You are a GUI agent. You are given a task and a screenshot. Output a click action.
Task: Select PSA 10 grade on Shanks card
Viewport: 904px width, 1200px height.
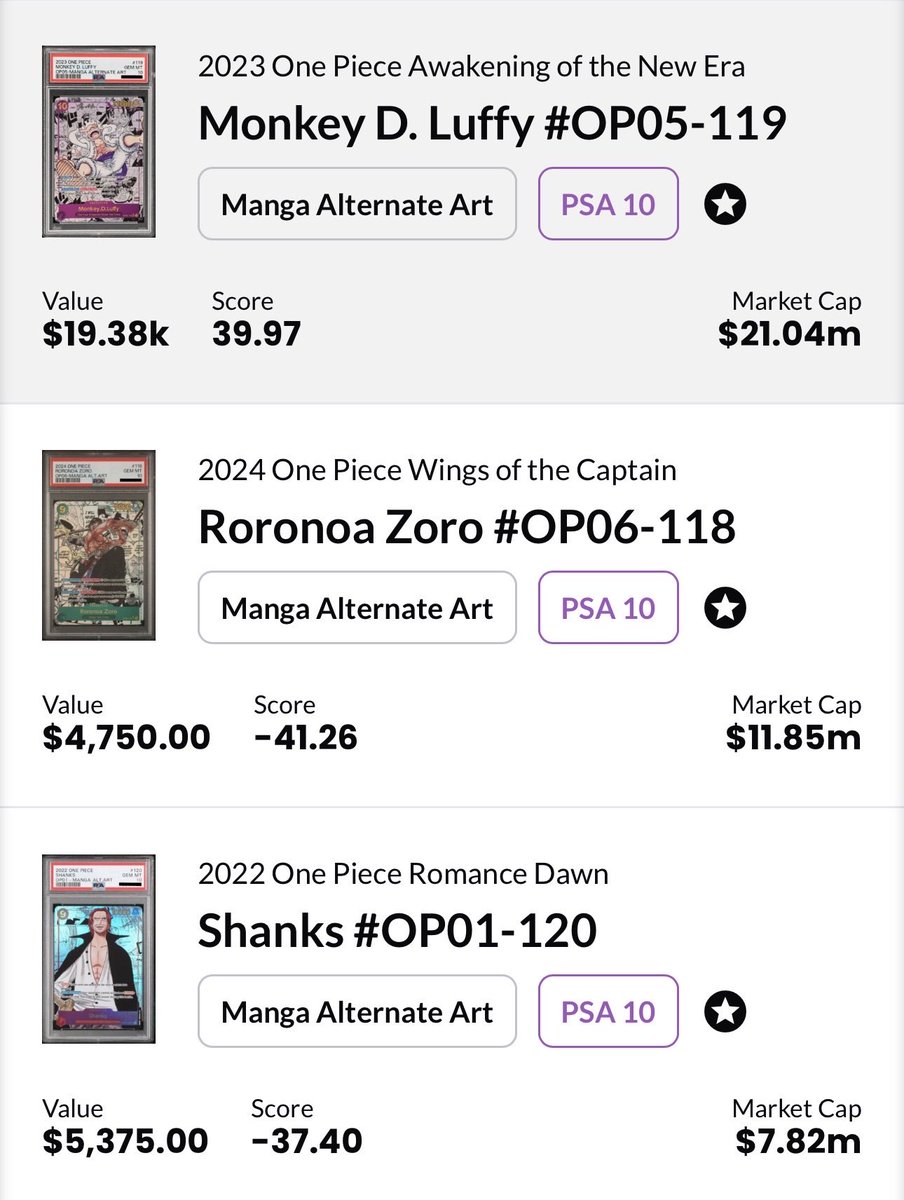pyautogui.click(x=608, y=1012)
